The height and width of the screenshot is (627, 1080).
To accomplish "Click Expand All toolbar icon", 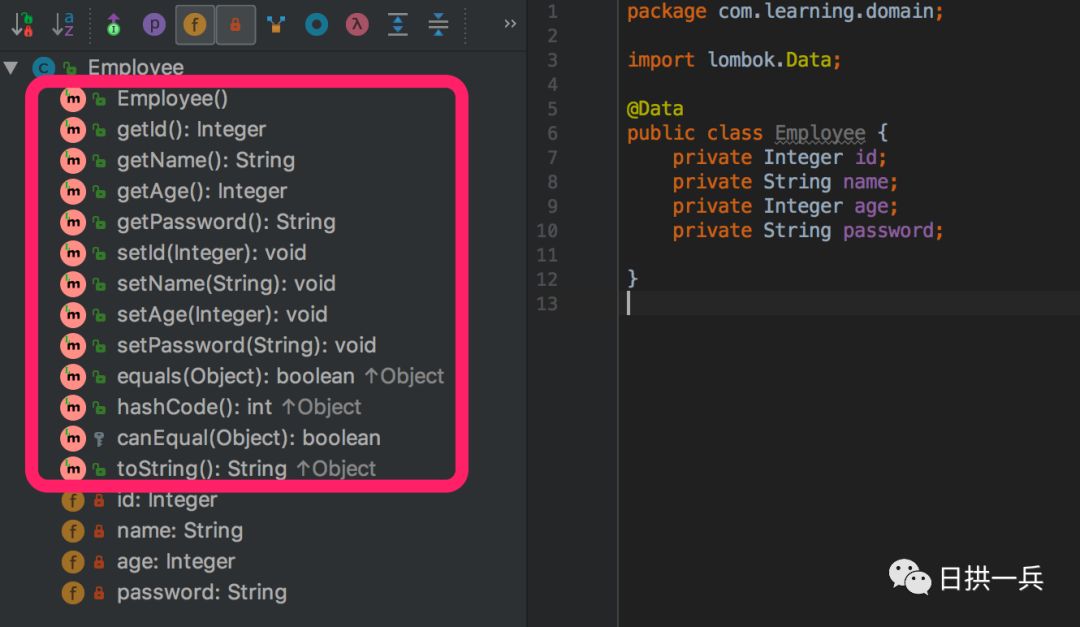I will tap(397, 25).
